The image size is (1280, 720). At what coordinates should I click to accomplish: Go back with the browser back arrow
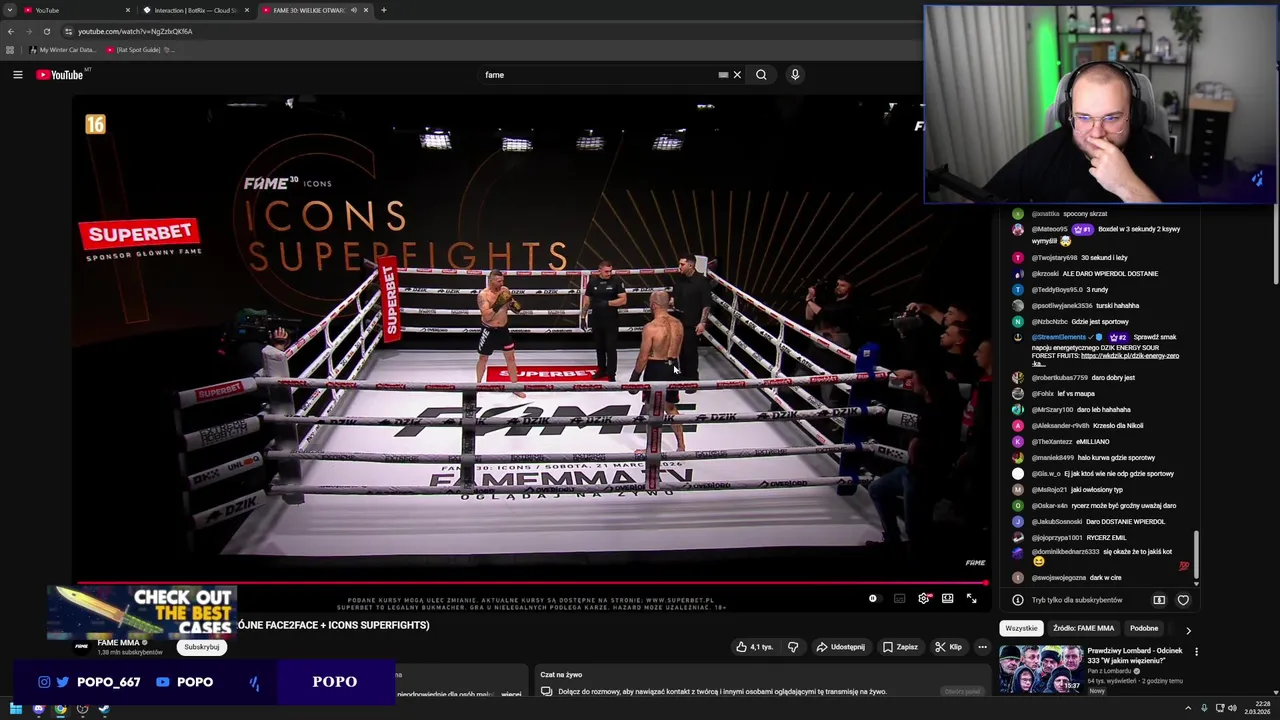coord(11,31)
